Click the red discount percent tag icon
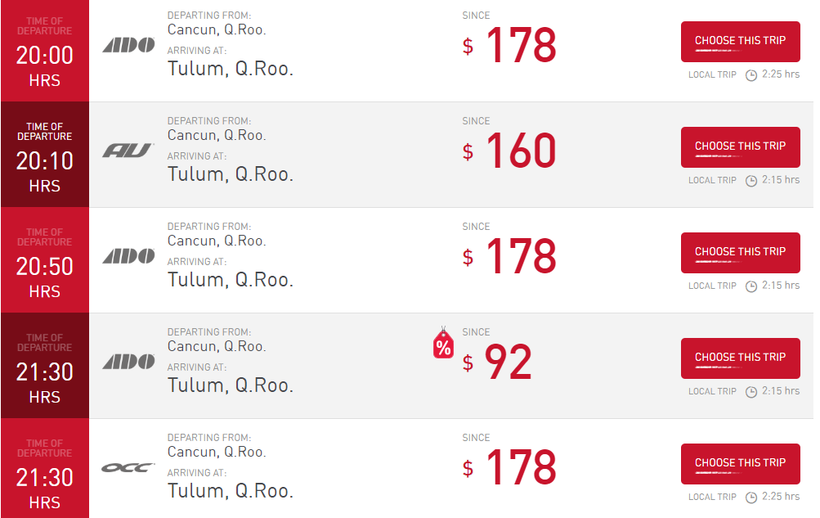The width and height of the screenshot is (820, 518). click(x=443, y=345)
